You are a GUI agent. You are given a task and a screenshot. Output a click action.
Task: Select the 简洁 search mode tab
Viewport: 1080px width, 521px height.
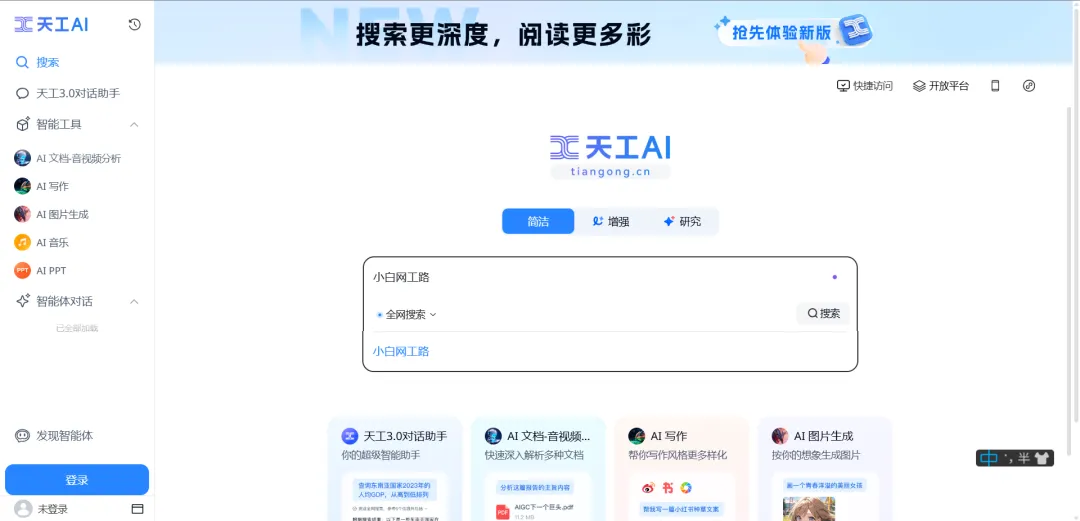538,221
